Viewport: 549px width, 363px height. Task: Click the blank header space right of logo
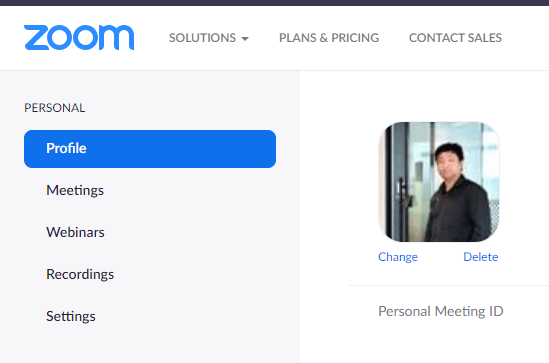pos(151,37)
